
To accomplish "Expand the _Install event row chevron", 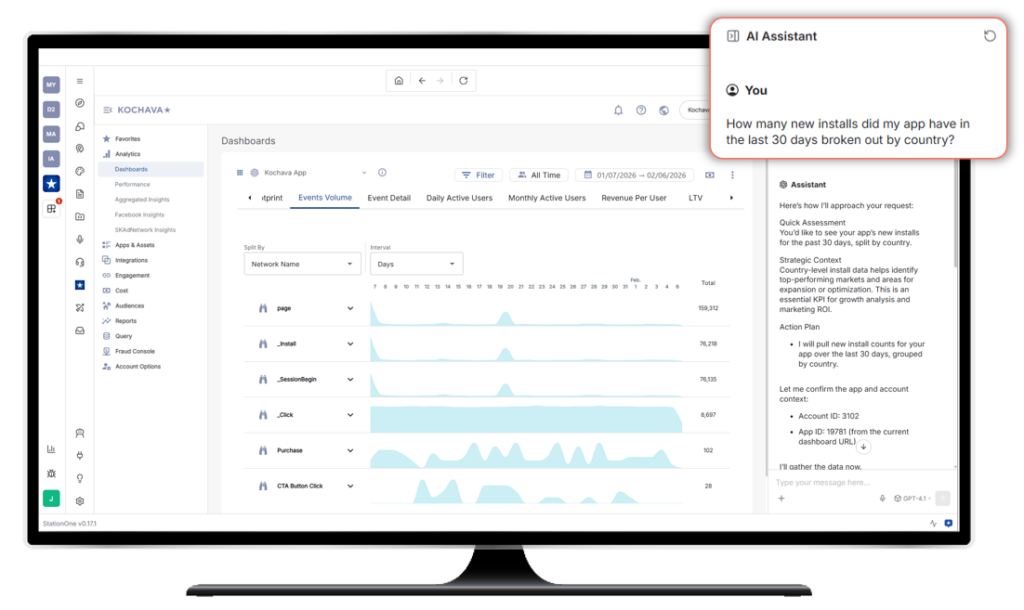I will click(350, 344).
